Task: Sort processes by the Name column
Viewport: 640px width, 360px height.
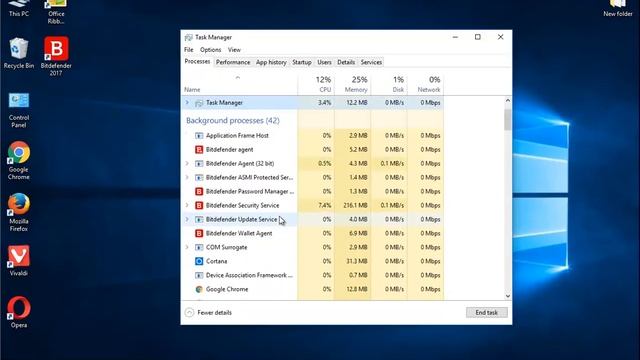Action: (x=239, y=84)
